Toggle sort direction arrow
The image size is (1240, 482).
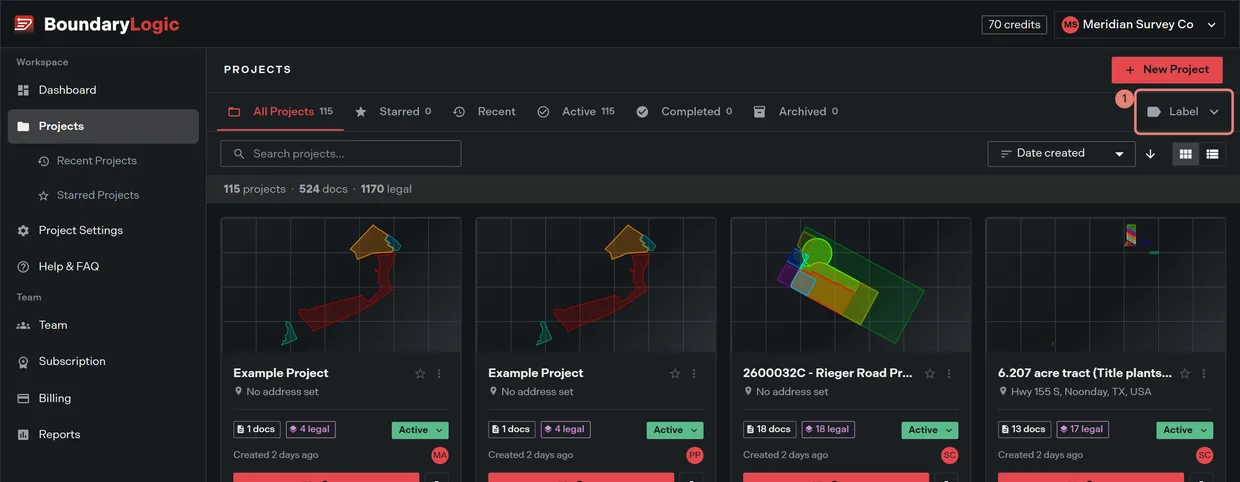(x=1150, y=154)
